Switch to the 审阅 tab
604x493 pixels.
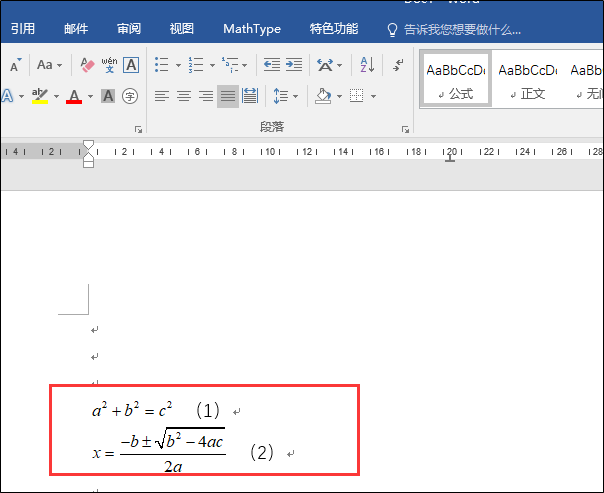click(x=129, y=29)
